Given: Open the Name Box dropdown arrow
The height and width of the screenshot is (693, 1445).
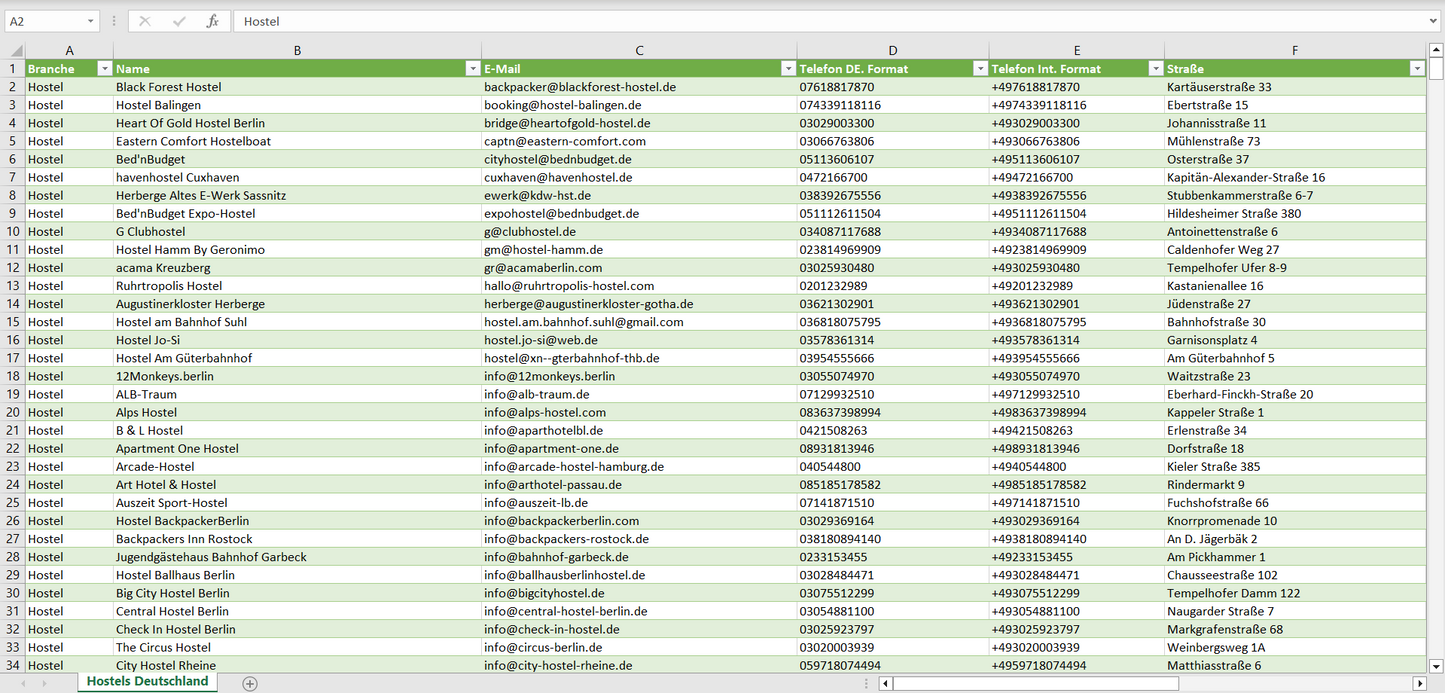Looking at the screenshot, I should tap(90, 21).
